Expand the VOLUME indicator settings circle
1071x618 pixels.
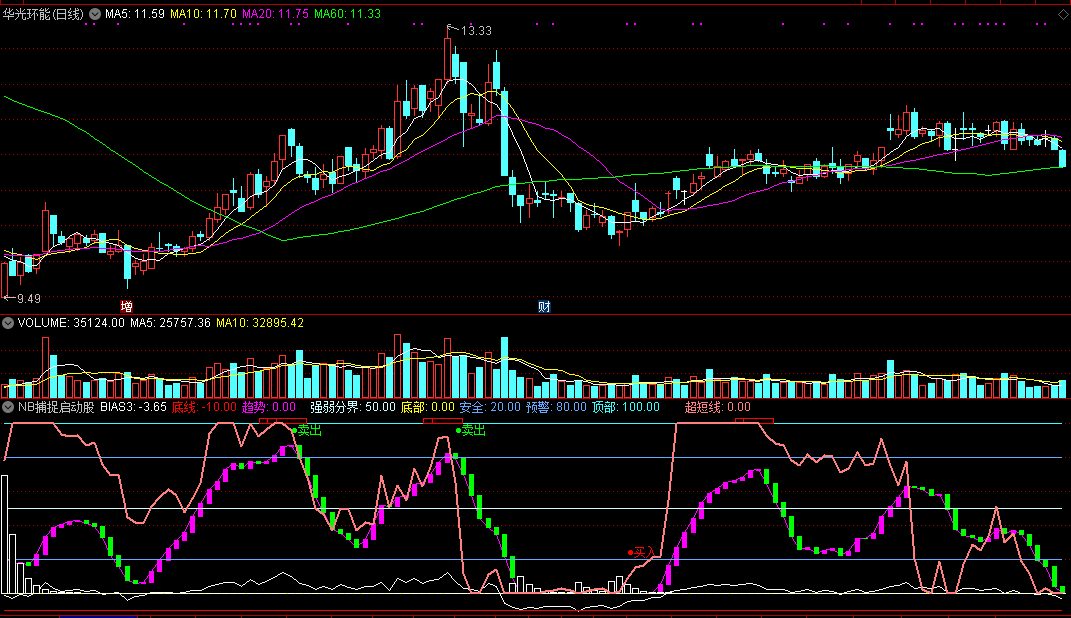point(8,323)
